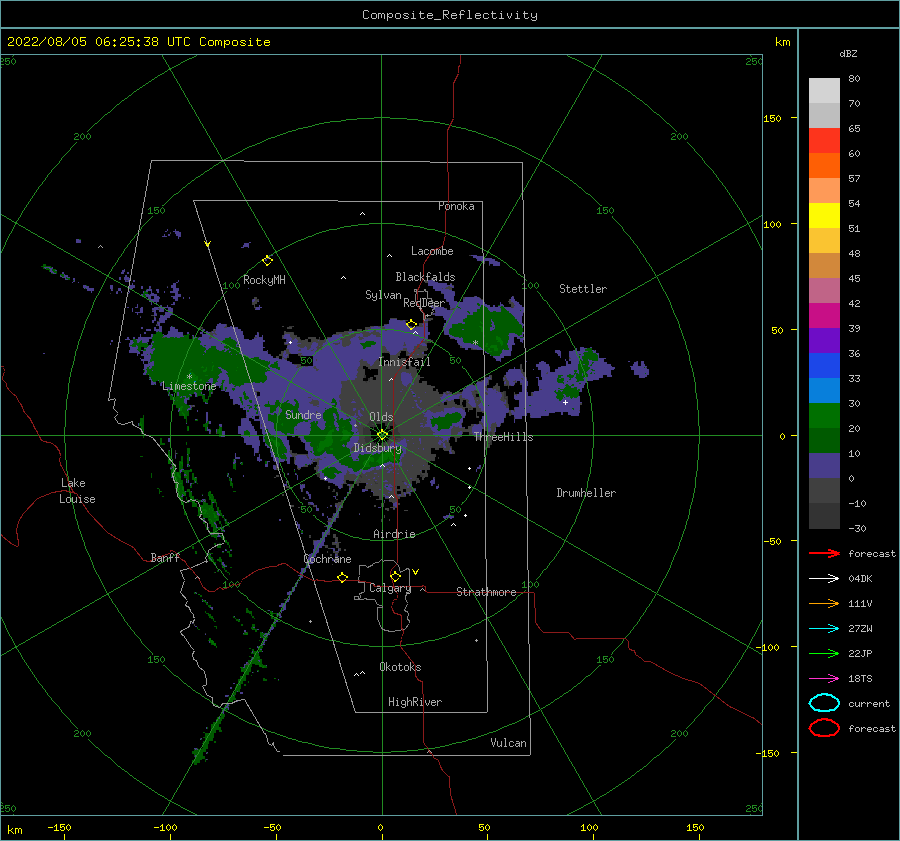Click the yellow diamond marker inside Calgary
This screenshot has width=900, height=841.
click(395, 576)
